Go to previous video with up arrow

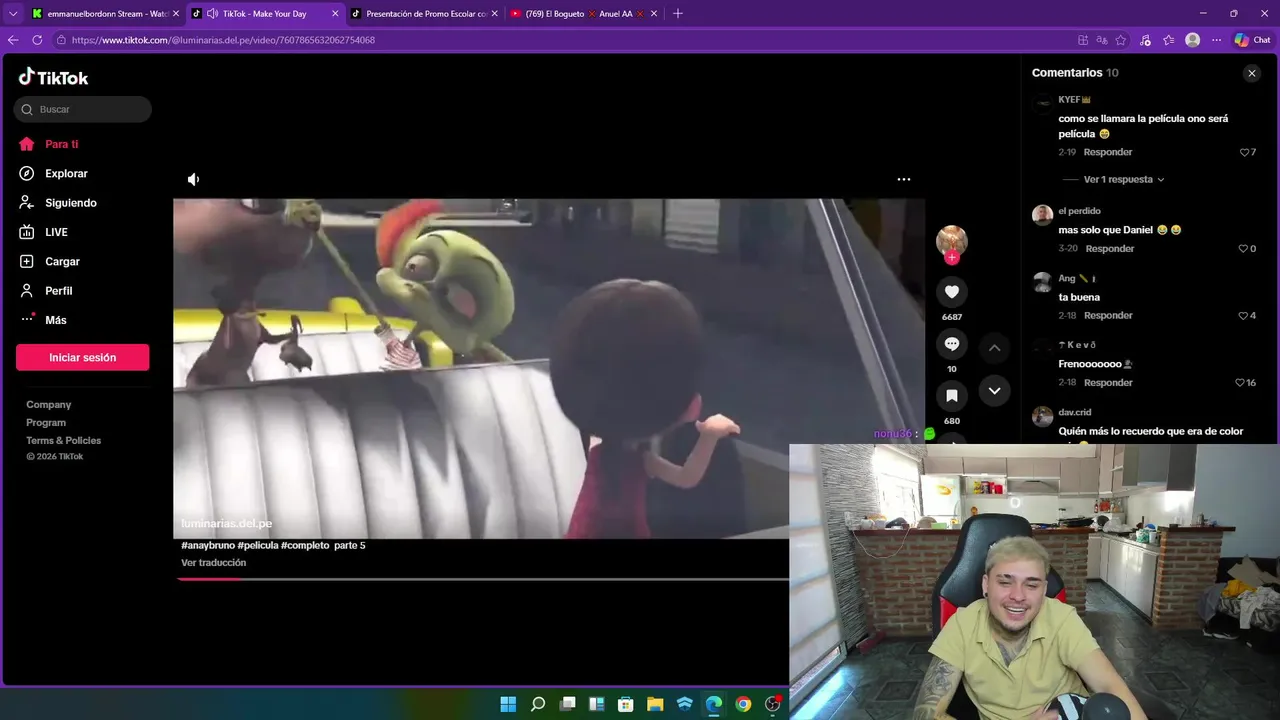994,347
